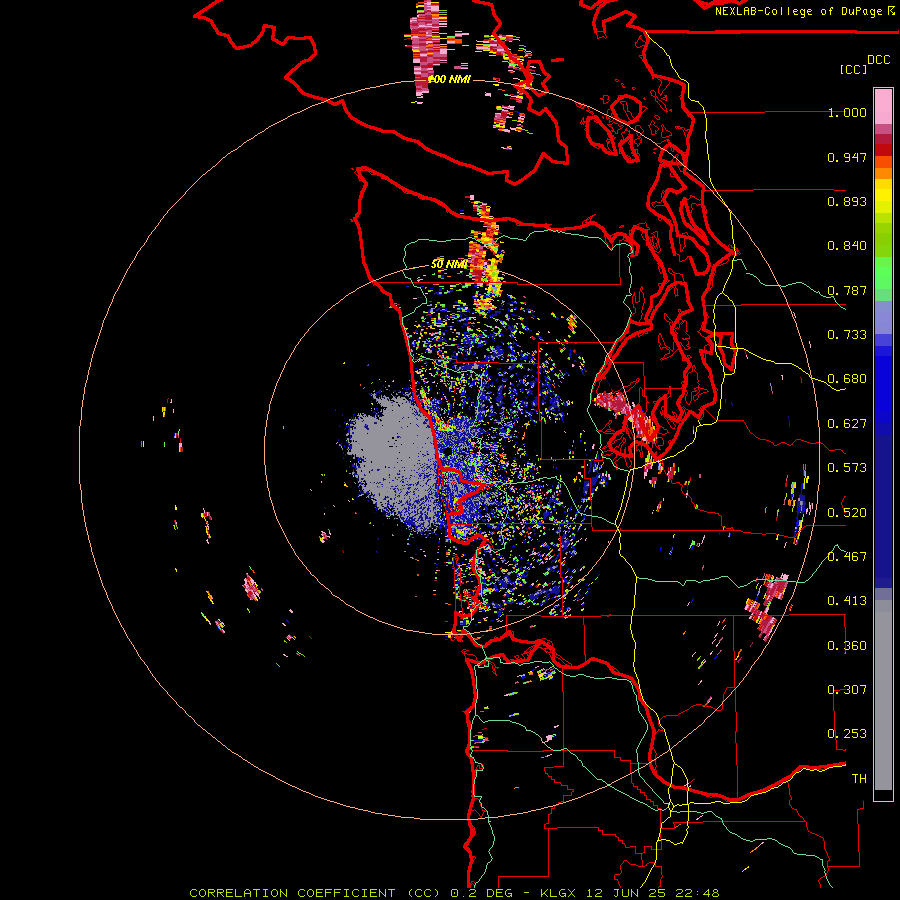Click the 0.787 value on color scale
Image resolution: width=900 pixels, height=900 pixels.
pos(847,290)
